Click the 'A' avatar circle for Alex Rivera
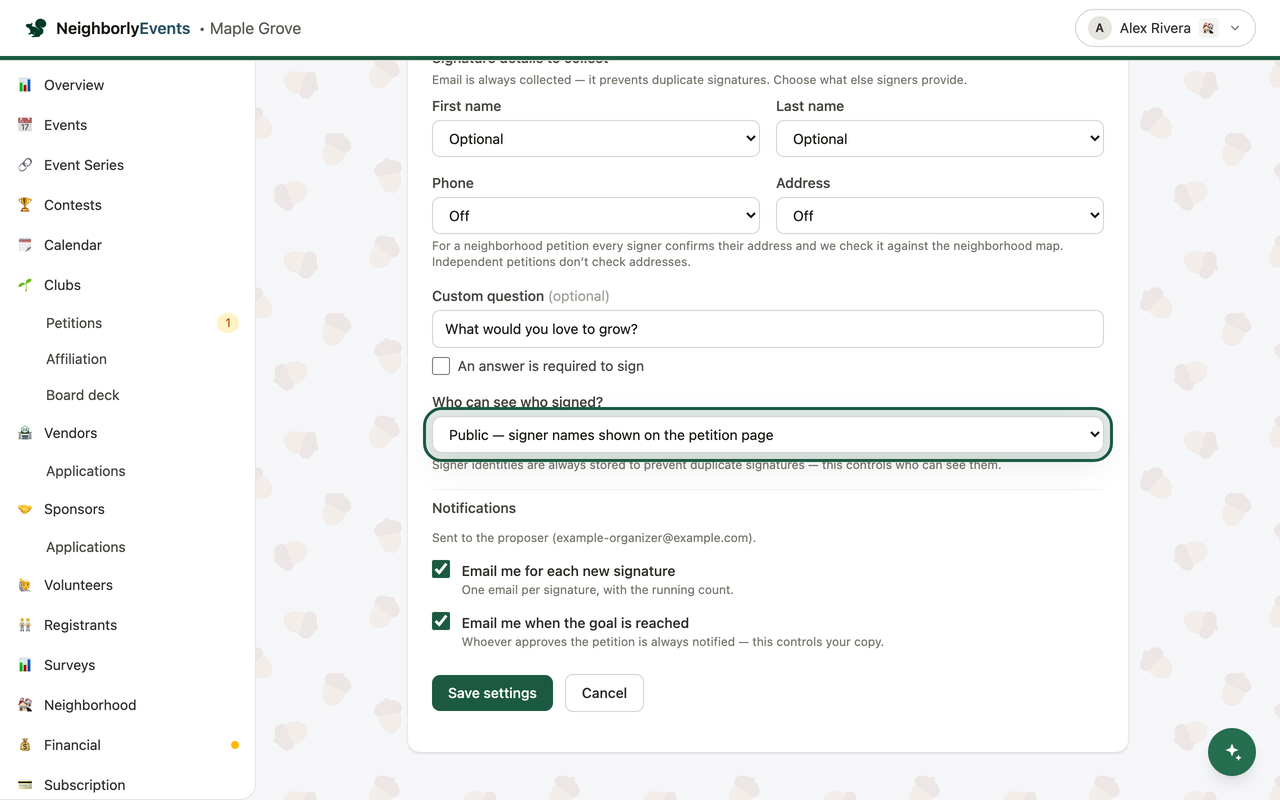Screen dimensions: 1280x800 coord(1100,28)
